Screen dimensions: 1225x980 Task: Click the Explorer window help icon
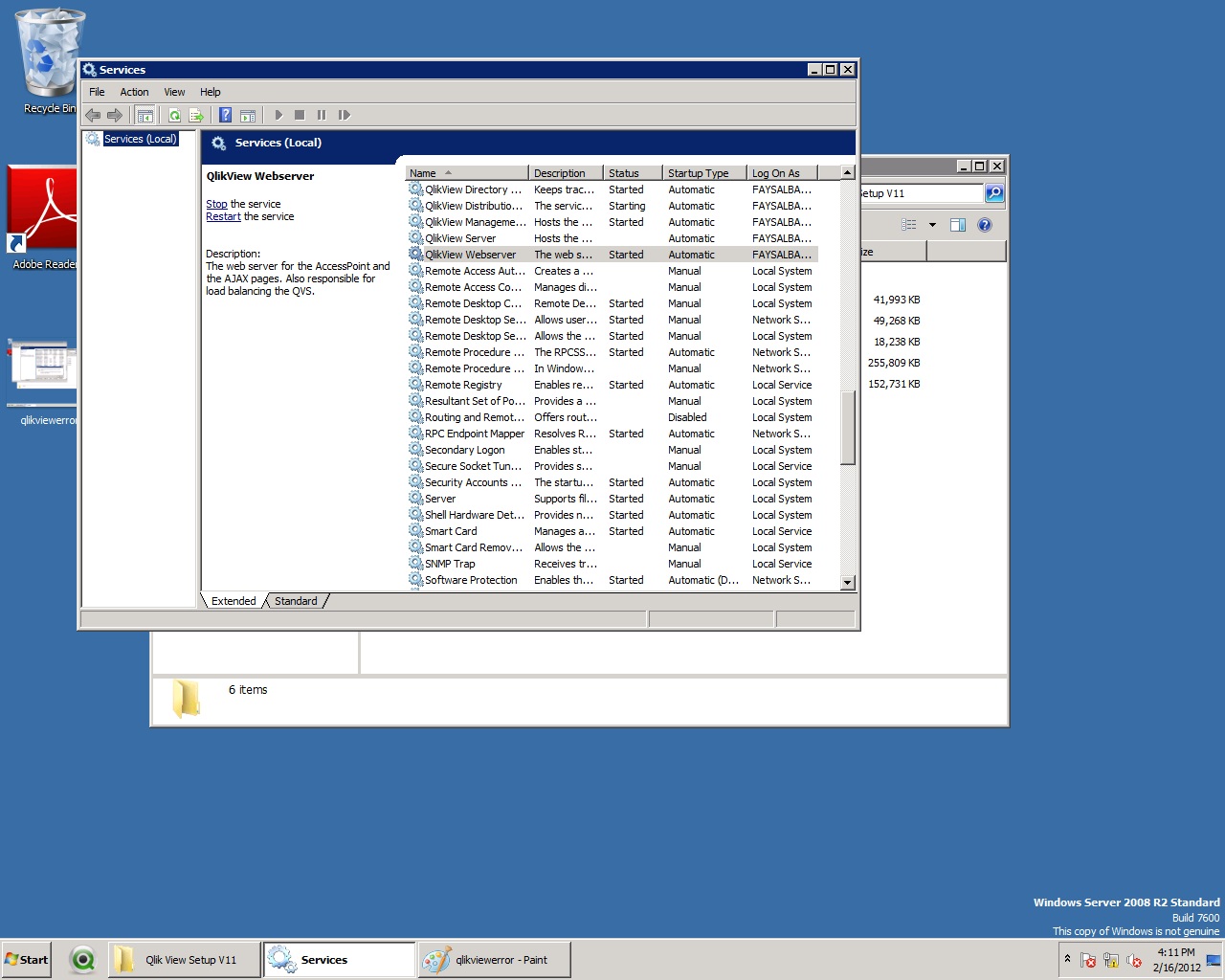point(985,225)
